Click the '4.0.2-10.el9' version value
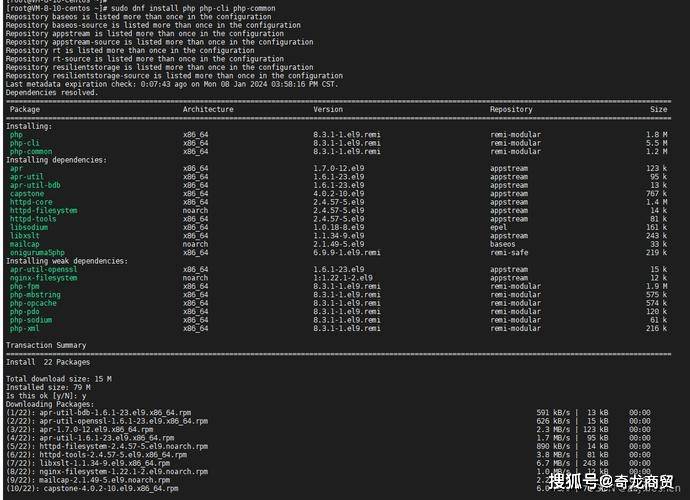Viewport: 690px width, 500px height. (x=338, y=194)
